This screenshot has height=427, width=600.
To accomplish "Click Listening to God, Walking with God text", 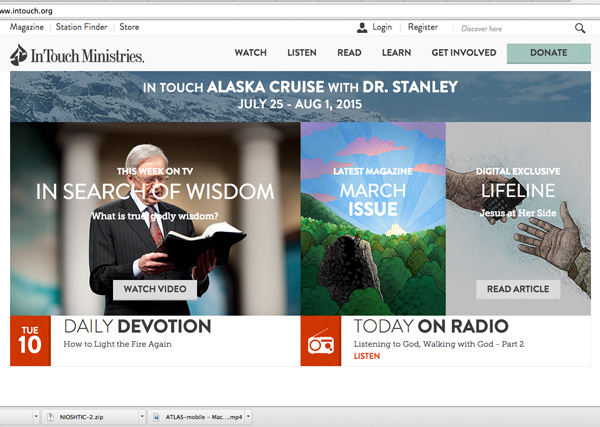I will (439, 344).
